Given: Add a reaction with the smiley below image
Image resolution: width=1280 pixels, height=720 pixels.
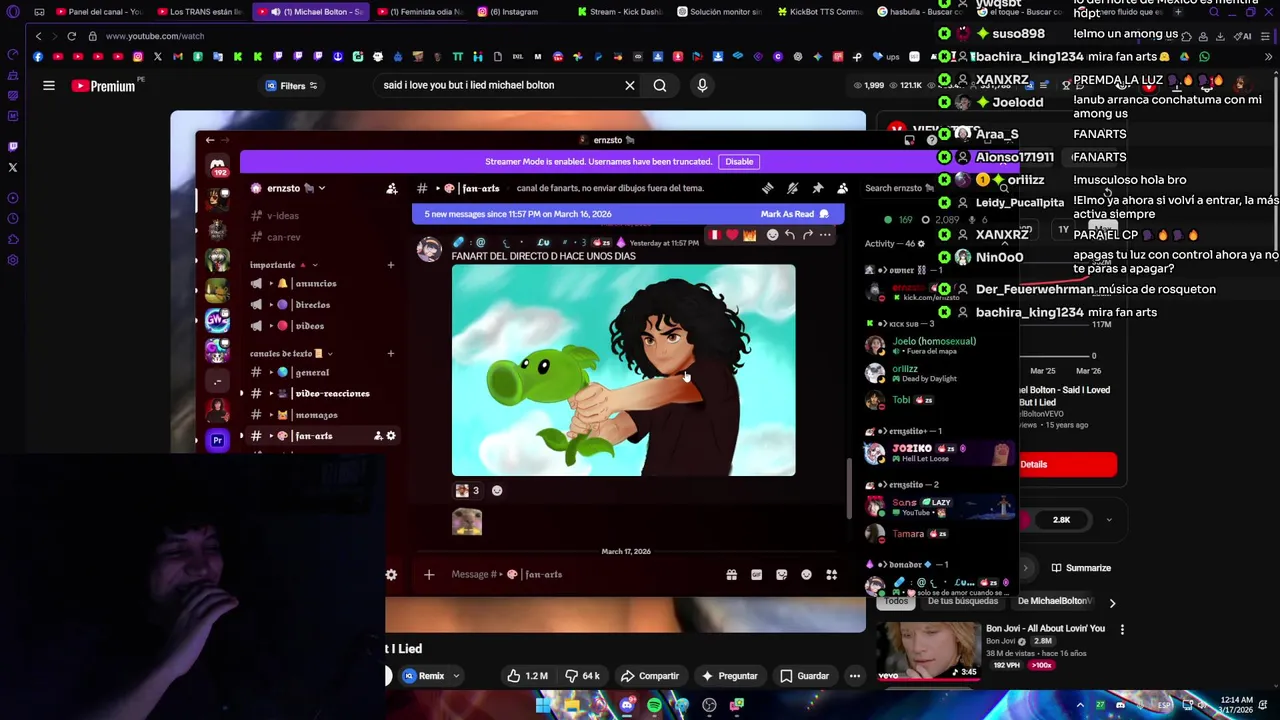Looking at the screenshot, I should click(497, 490).
